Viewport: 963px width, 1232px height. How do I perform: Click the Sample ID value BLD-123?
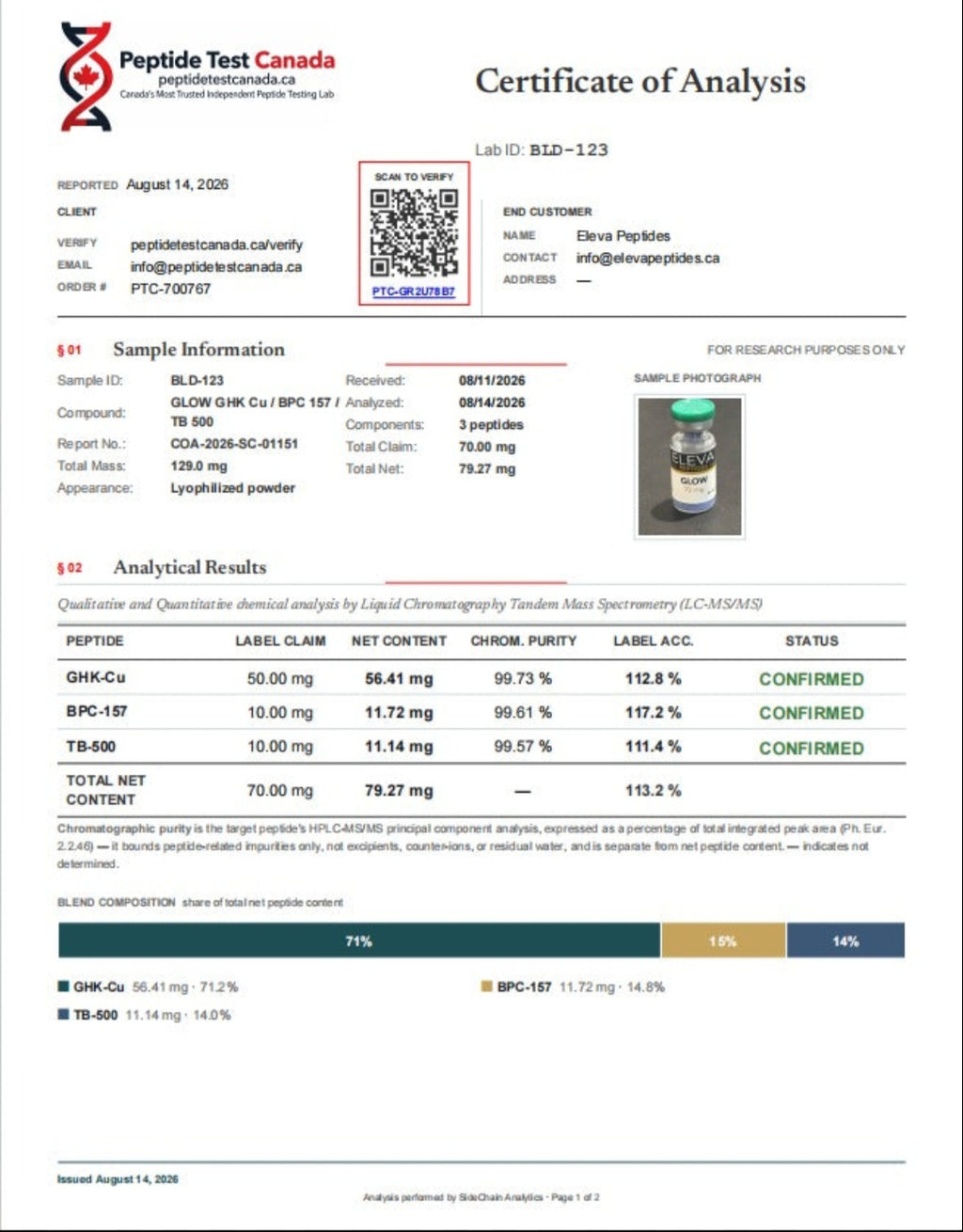click(x=197, y=381)
